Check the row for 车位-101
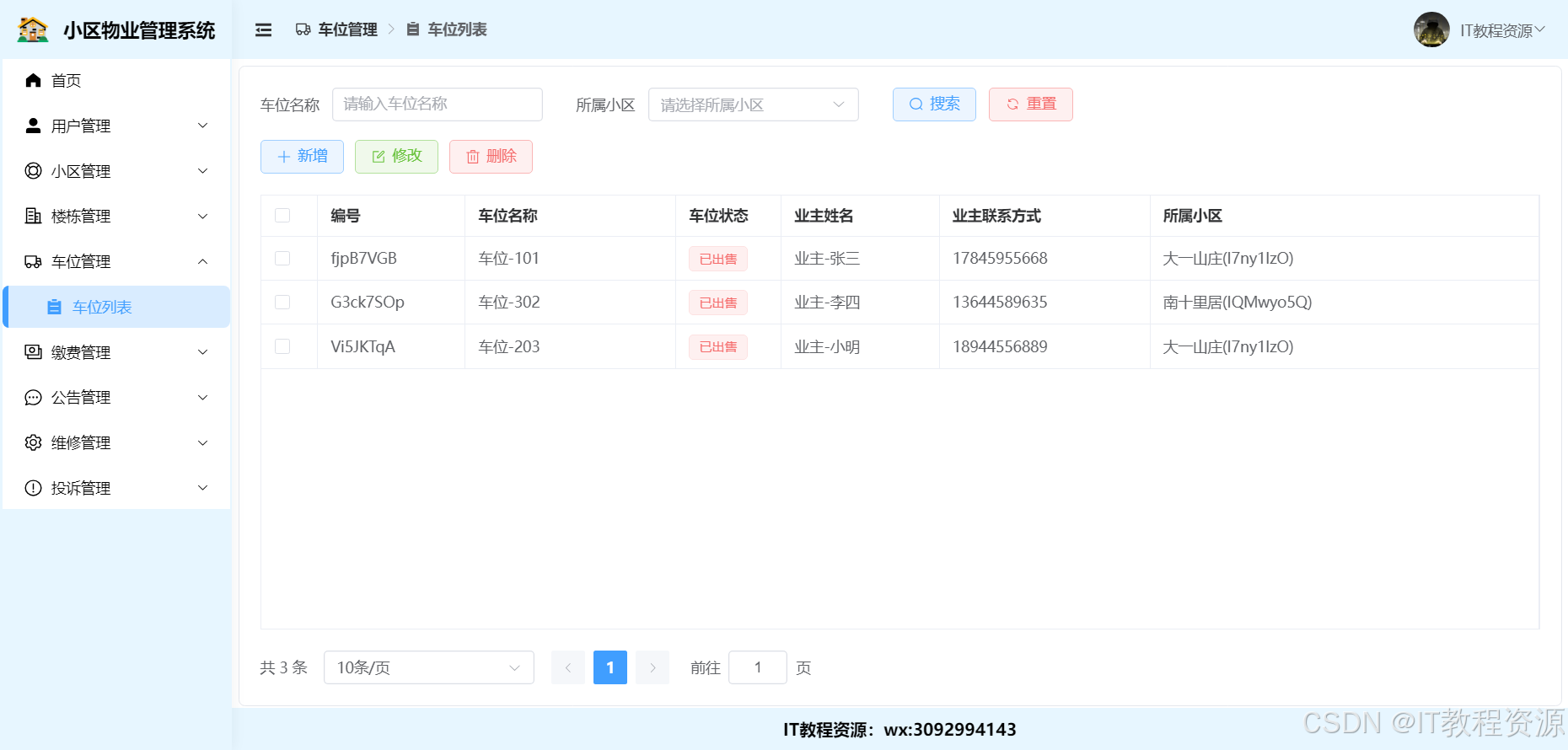Screen dimensions: 1568x750 (282, 258)
